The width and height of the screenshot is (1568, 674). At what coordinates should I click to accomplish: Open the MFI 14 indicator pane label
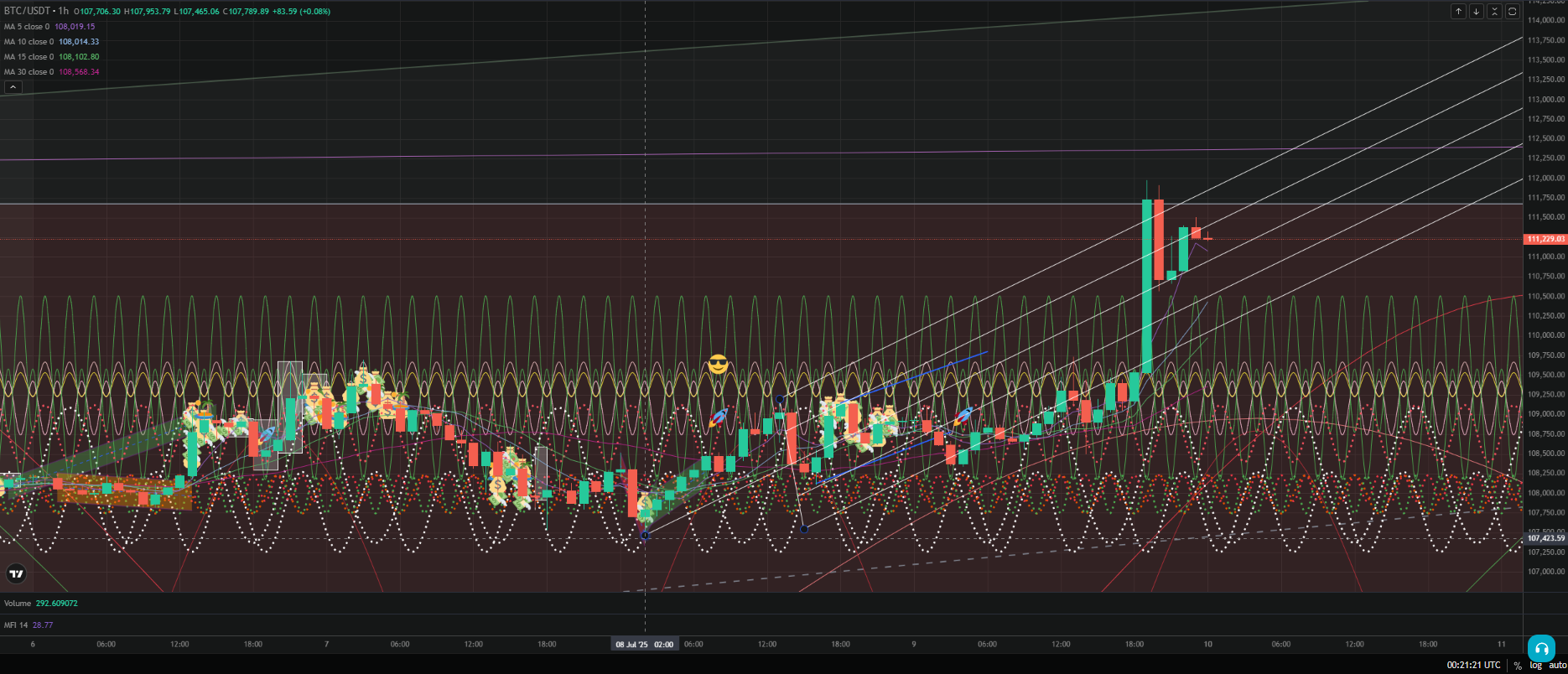16,625
